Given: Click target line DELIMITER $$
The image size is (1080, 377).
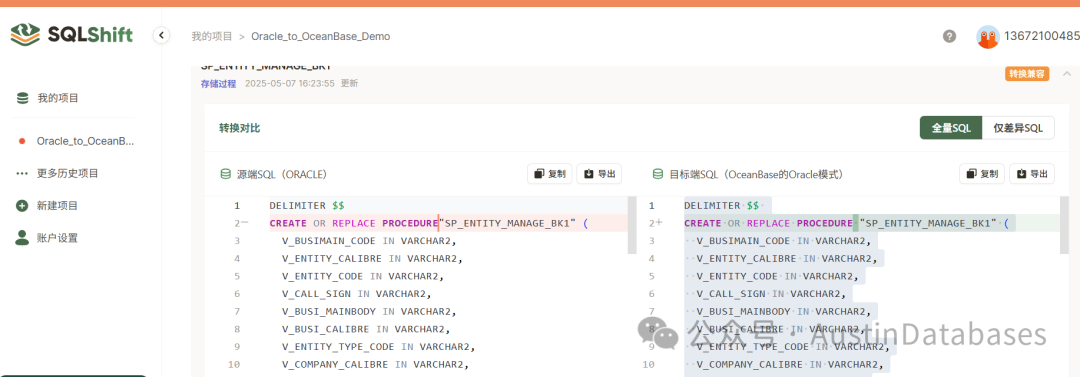Looking at the screenshot, I should click(722, 206).
